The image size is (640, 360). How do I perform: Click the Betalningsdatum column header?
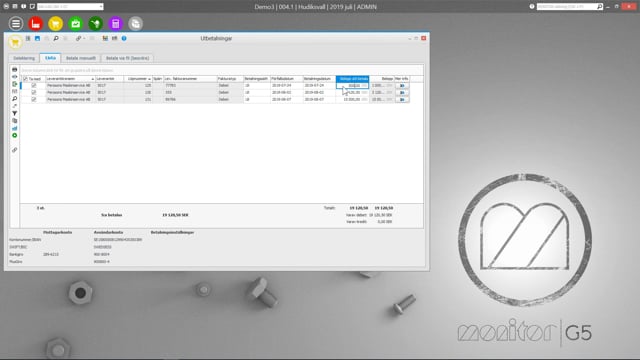(319, 79)
